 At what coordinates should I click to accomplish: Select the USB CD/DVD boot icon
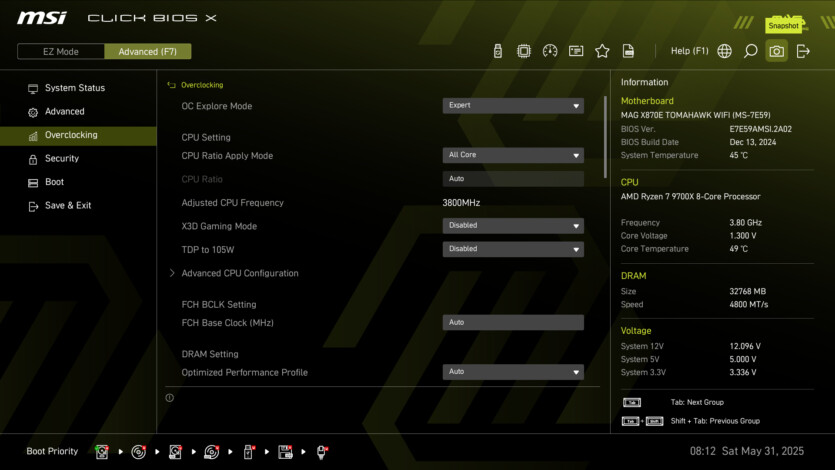[x=211, y=452]
